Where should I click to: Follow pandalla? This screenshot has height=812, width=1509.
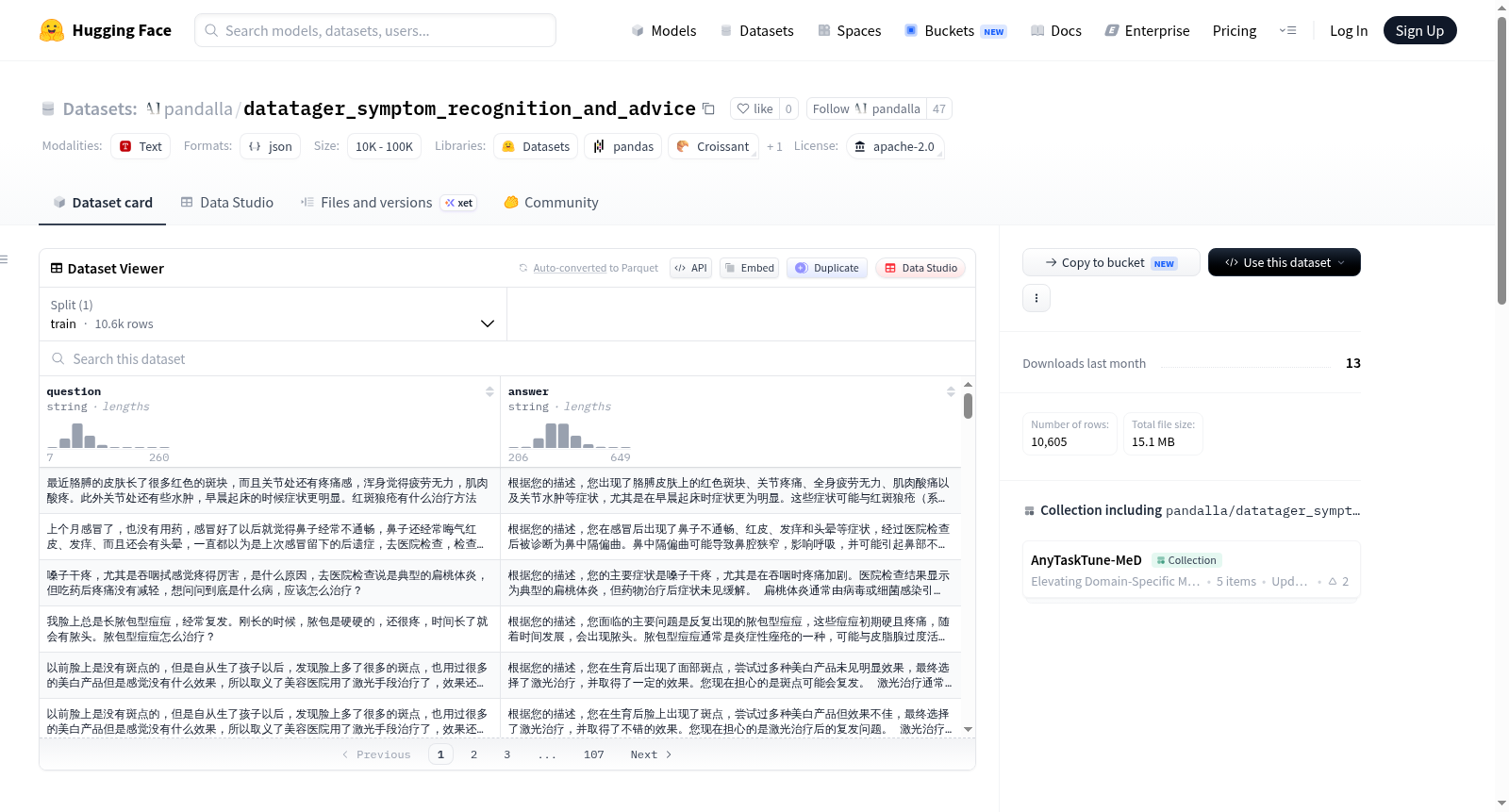(x=866, y=108)
